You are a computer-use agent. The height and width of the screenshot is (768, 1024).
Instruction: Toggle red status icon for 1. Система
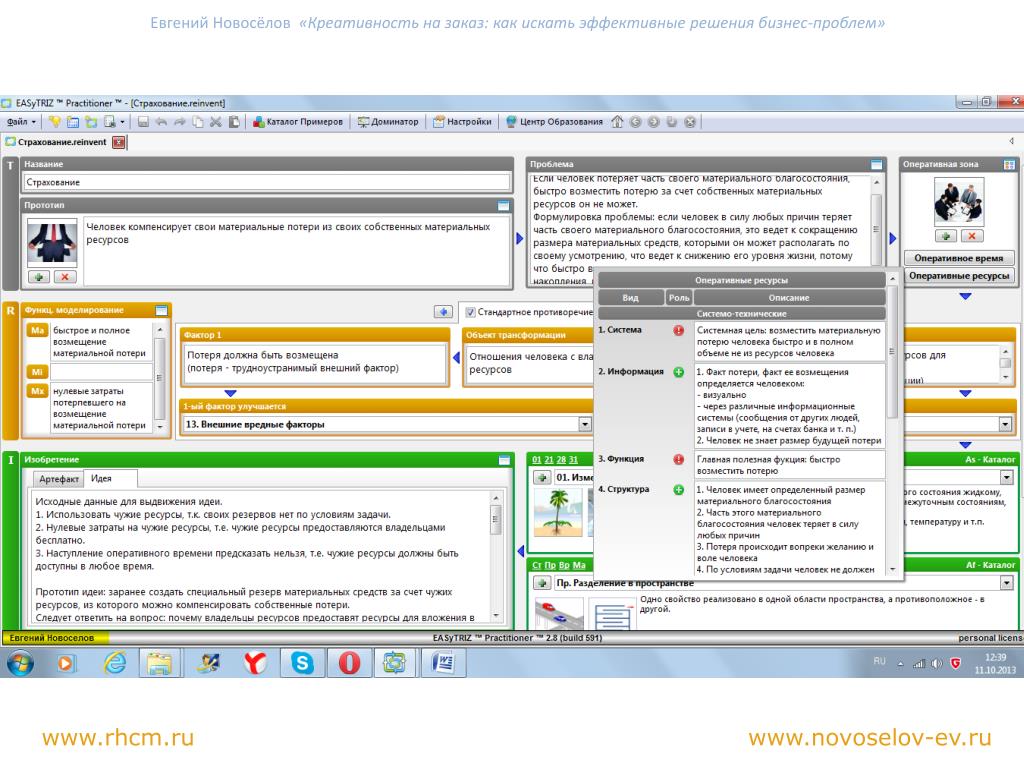click(679, 330)
